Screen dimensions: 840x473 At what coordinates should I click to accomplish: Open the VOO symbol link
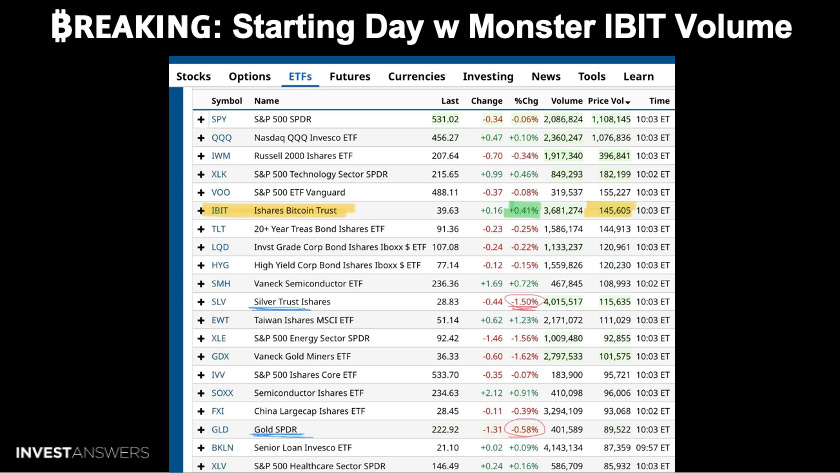pos(220,192)
